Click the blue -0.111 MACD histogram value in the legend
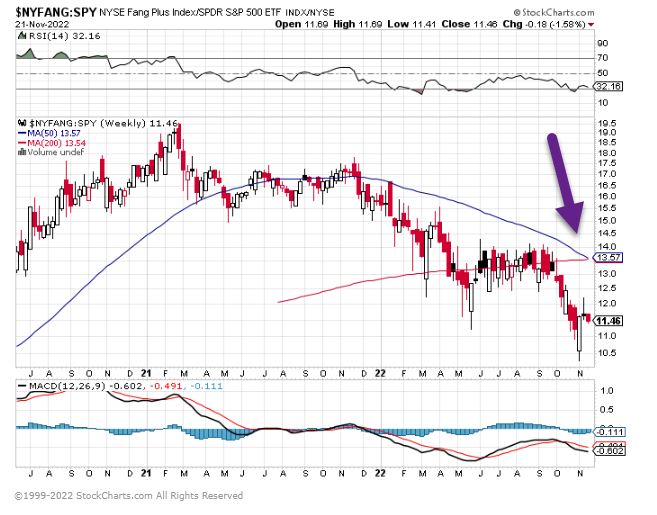657x515 pixels. point(206,386)
